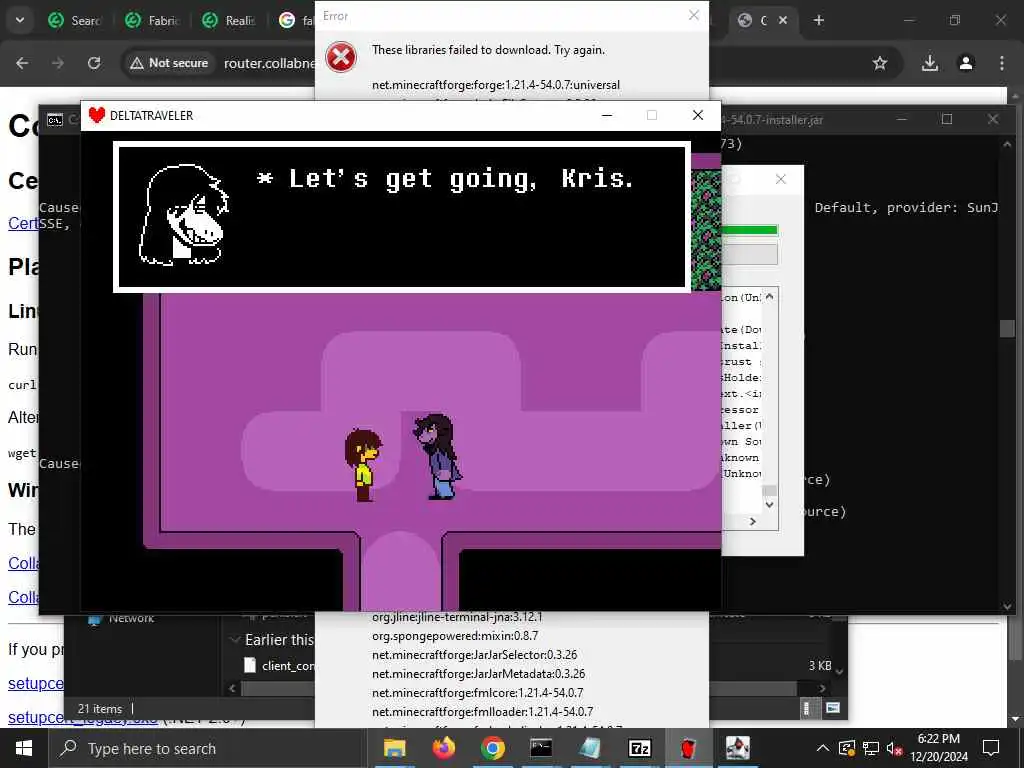Click 'net.minecraftforge:fmlloader:1.21.4-54.0.7' line
1024x768 pixels.
[x=483, y=711]
